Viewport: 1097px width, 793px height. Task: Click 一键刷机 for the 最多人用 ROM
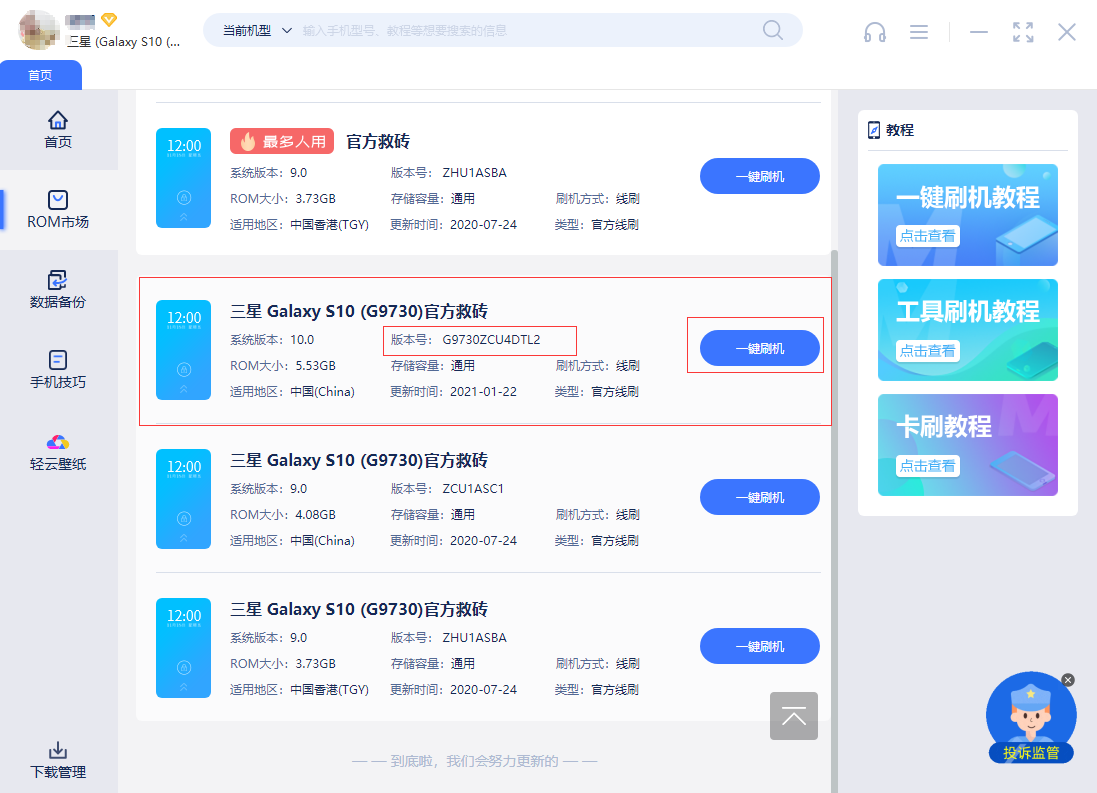[x=760, y=176]
